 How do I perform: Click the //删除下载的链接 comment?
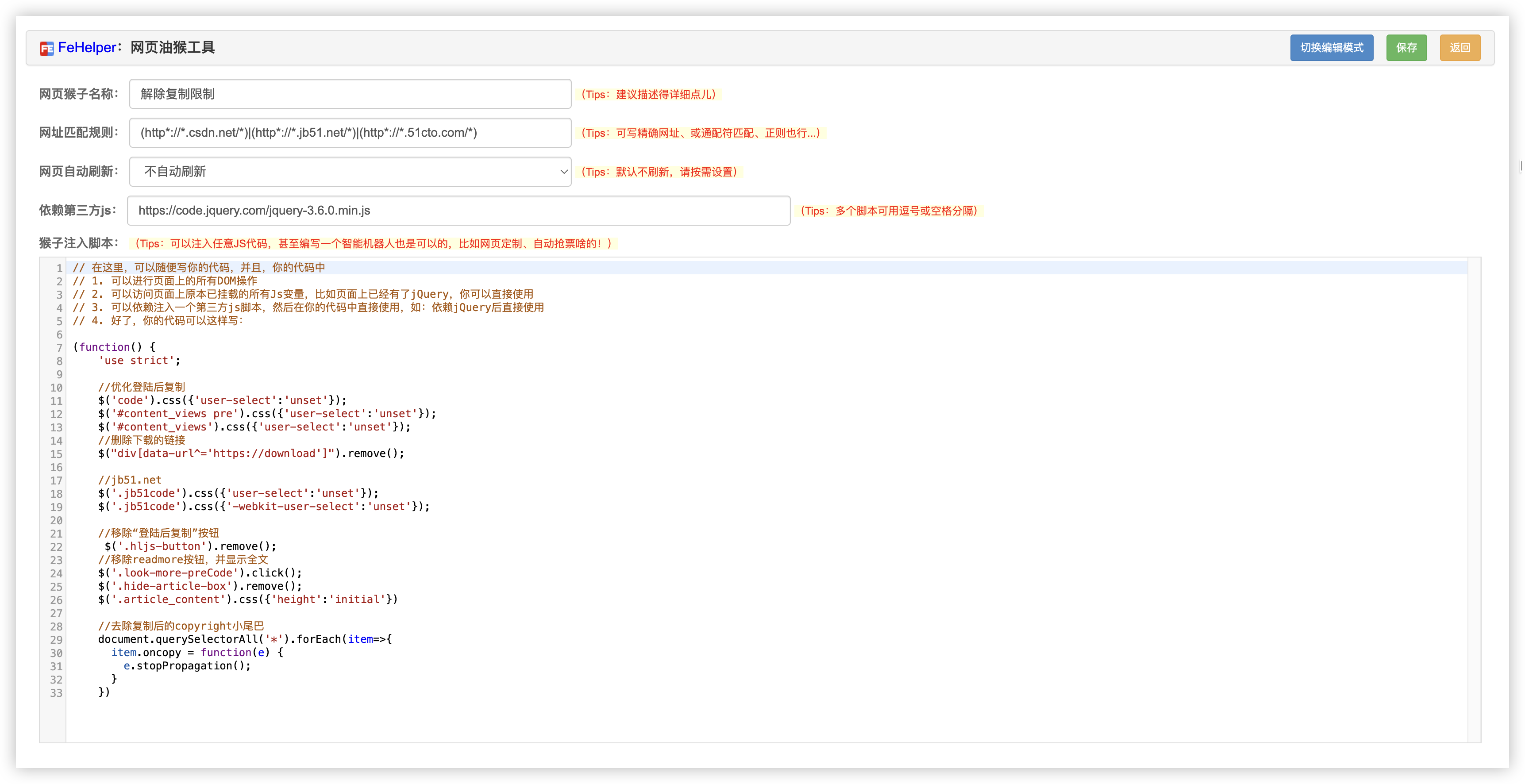(x=142, y=440)
